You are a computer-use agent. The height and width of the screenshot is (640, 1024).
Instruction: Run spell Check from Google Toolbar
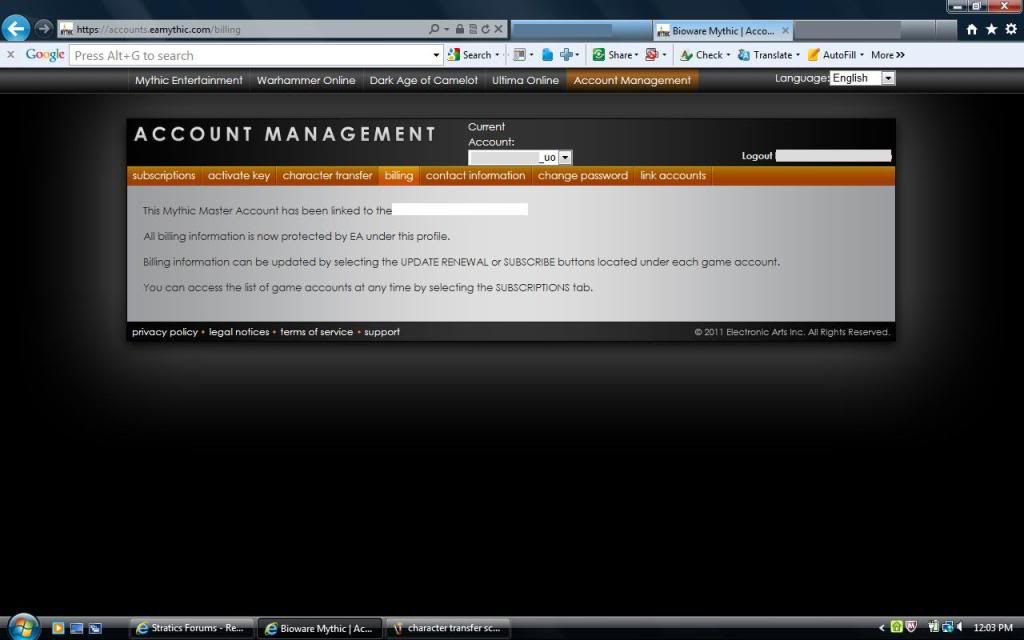[701, 56]
